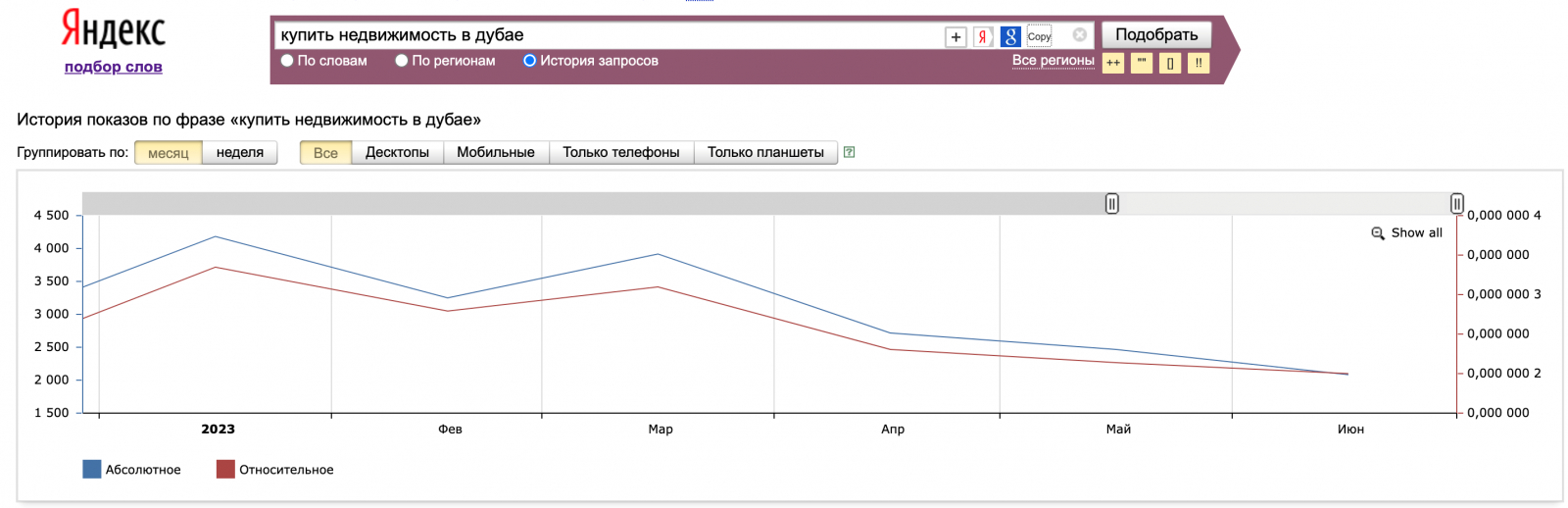Click the 'Май' axis label
The width and height of the screenshot is (1568, 508).
(x=1118, y=430)
